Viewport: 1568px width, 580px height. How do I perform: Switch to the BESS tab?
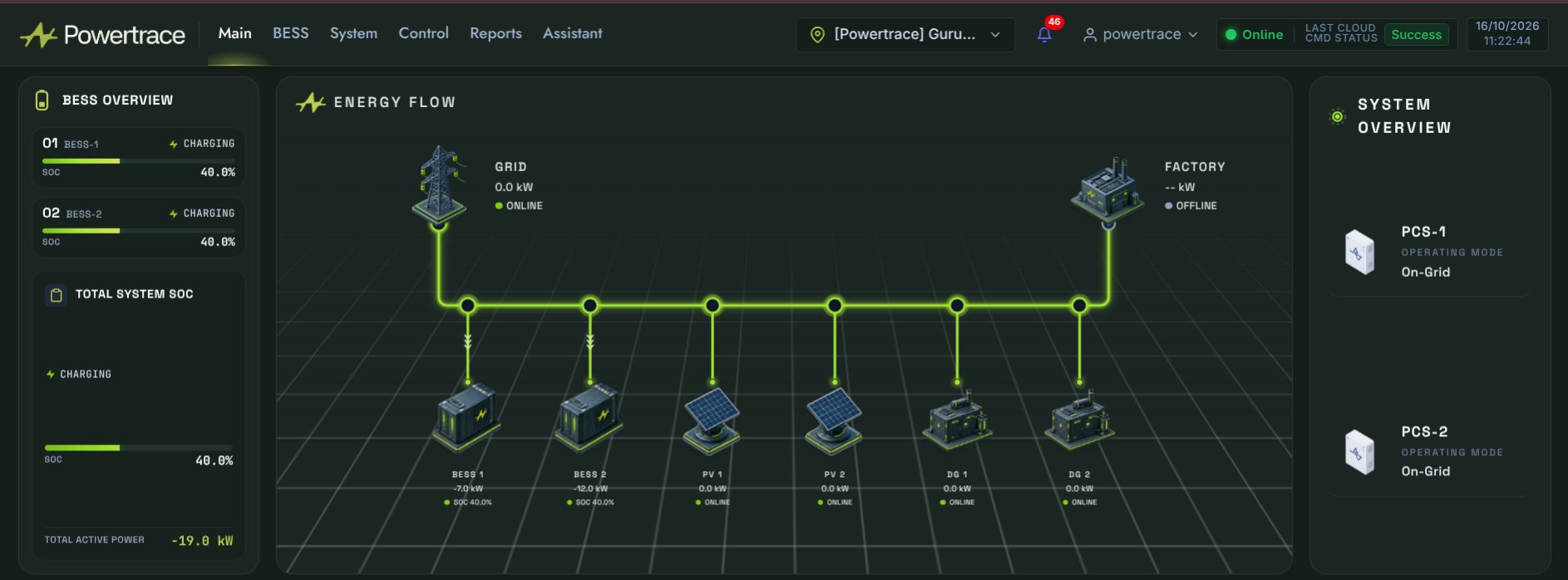[x=291, y=33]
